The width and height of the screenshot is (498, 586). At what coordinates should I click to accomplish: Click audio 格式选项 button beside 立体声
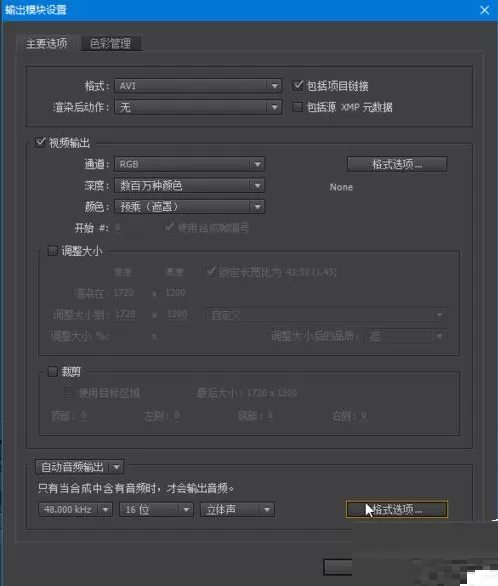[x=397, y=509]
